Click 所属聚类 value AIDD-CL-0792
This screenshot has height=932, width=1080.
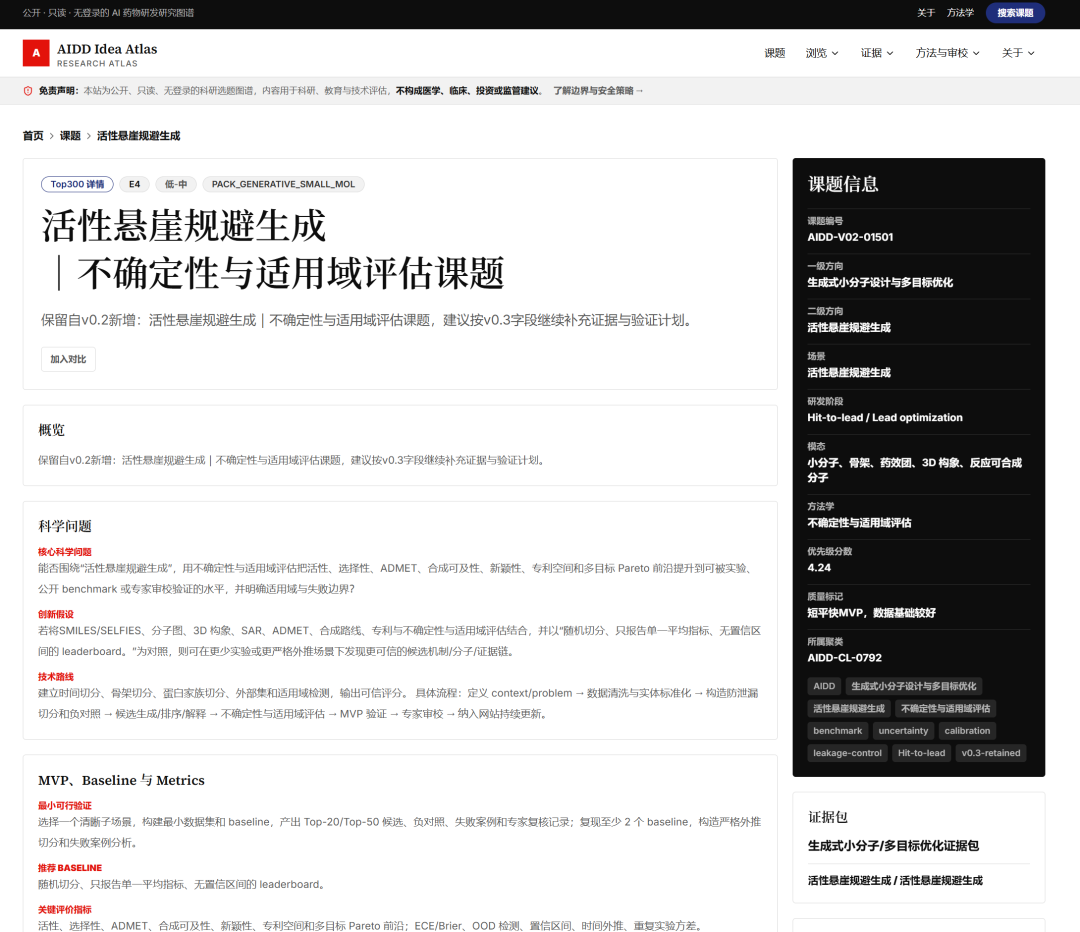[x=844, y=658]
